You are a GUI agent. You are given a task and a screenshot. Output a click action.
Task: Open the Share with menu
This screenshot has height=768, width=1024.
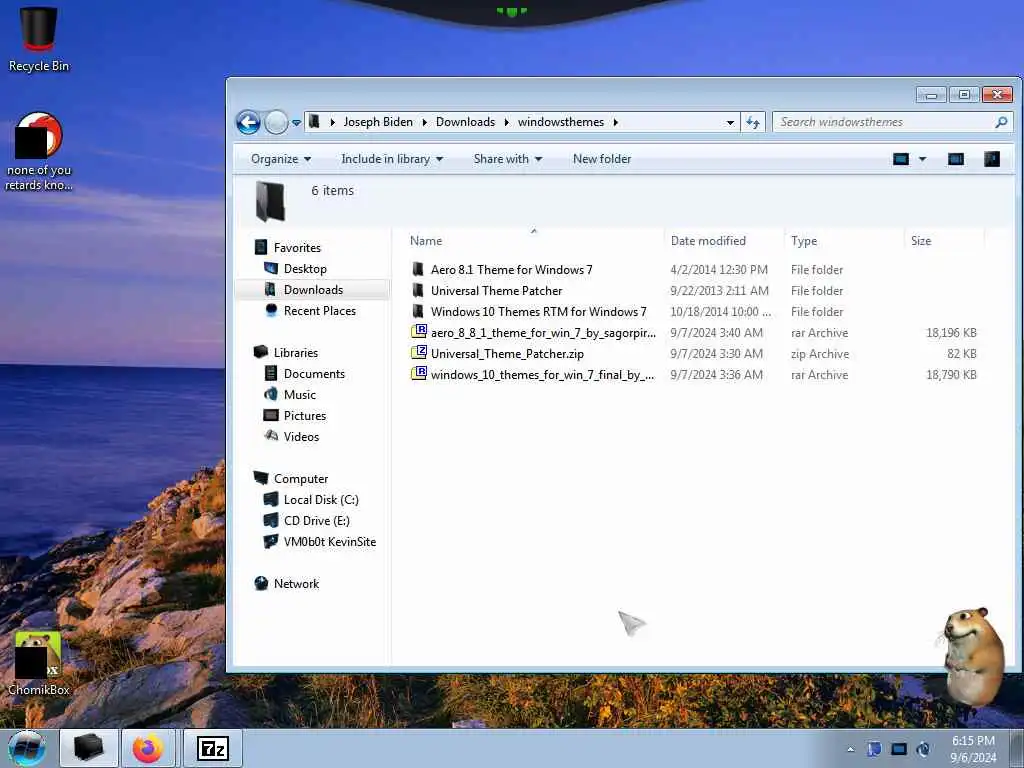click(x=507, y=159)
